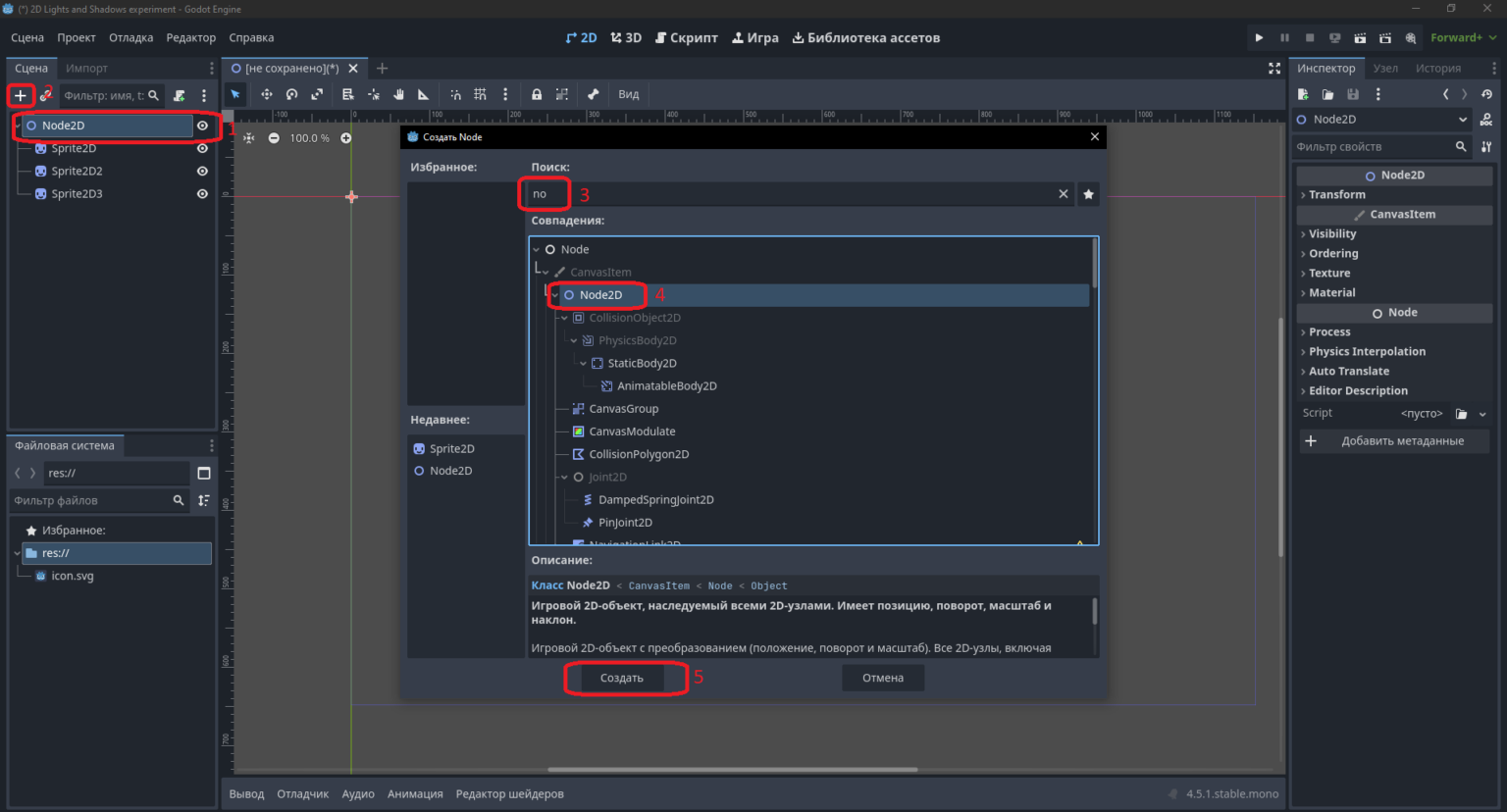Toggle visibility of the Sprite2D3 node
Image resolution: width=1507 pixels, height=812 pixels.
point(202,193)
